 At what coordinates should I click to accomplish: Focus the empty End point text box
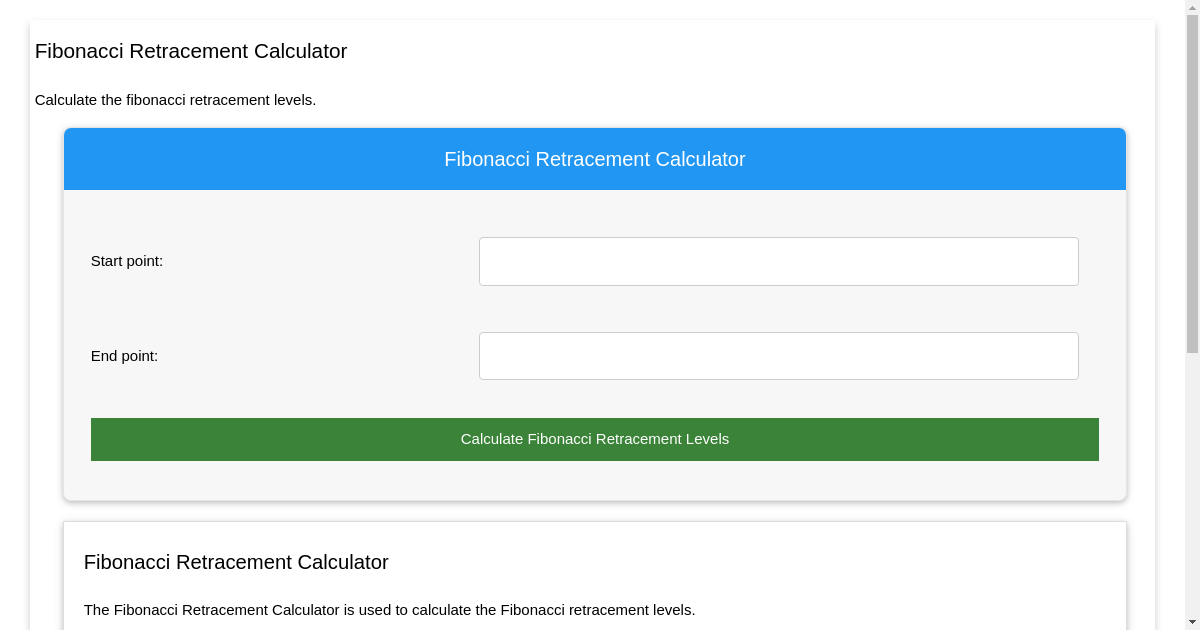778,355
